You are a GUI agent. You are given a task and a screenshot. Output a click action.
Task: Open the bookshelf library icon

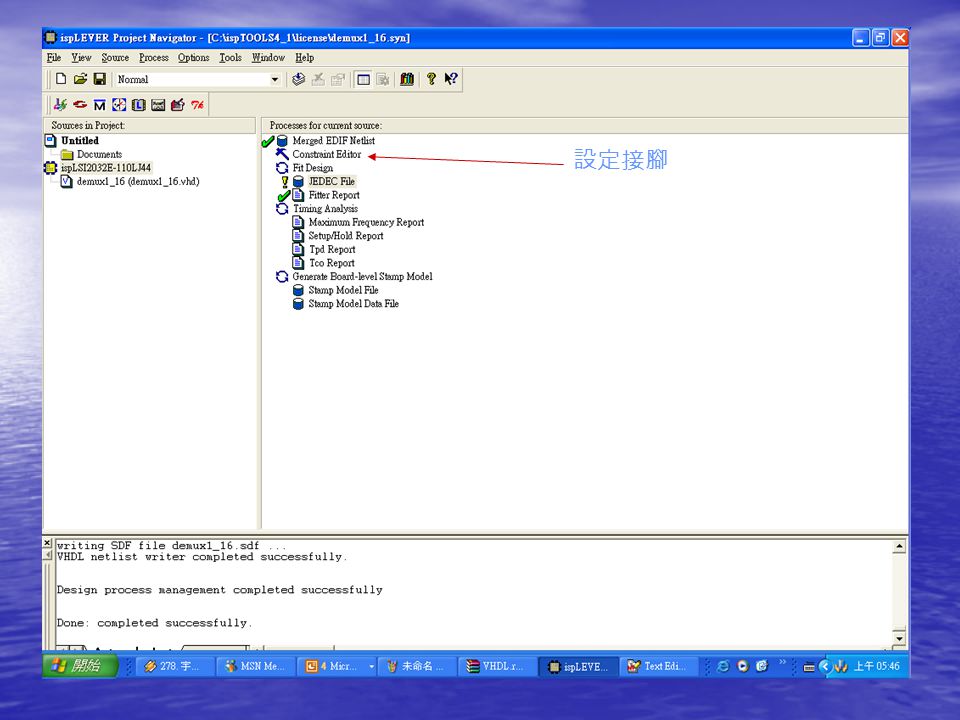[407, 79]
